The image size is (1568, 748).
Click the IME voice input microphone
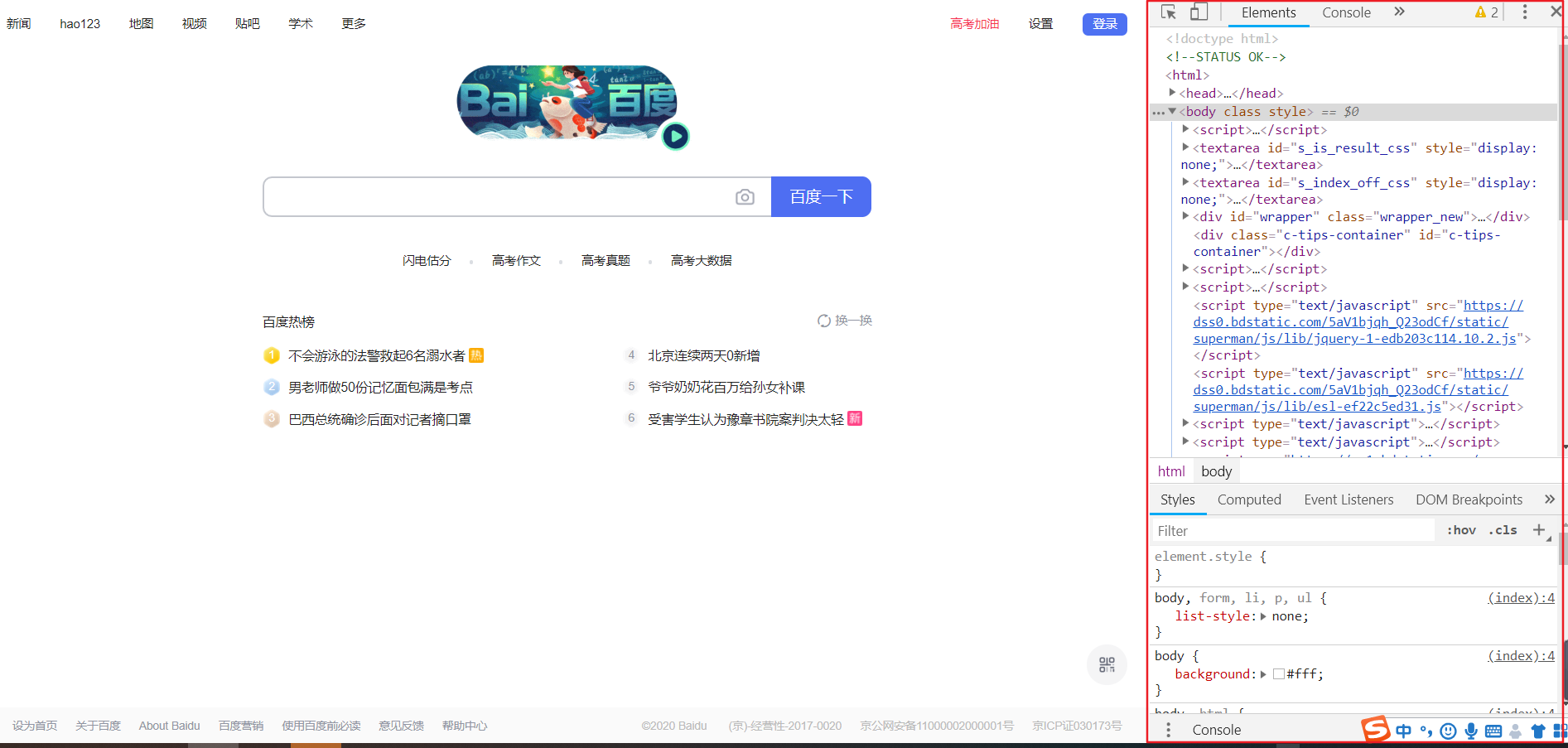tap(1471, 731)
